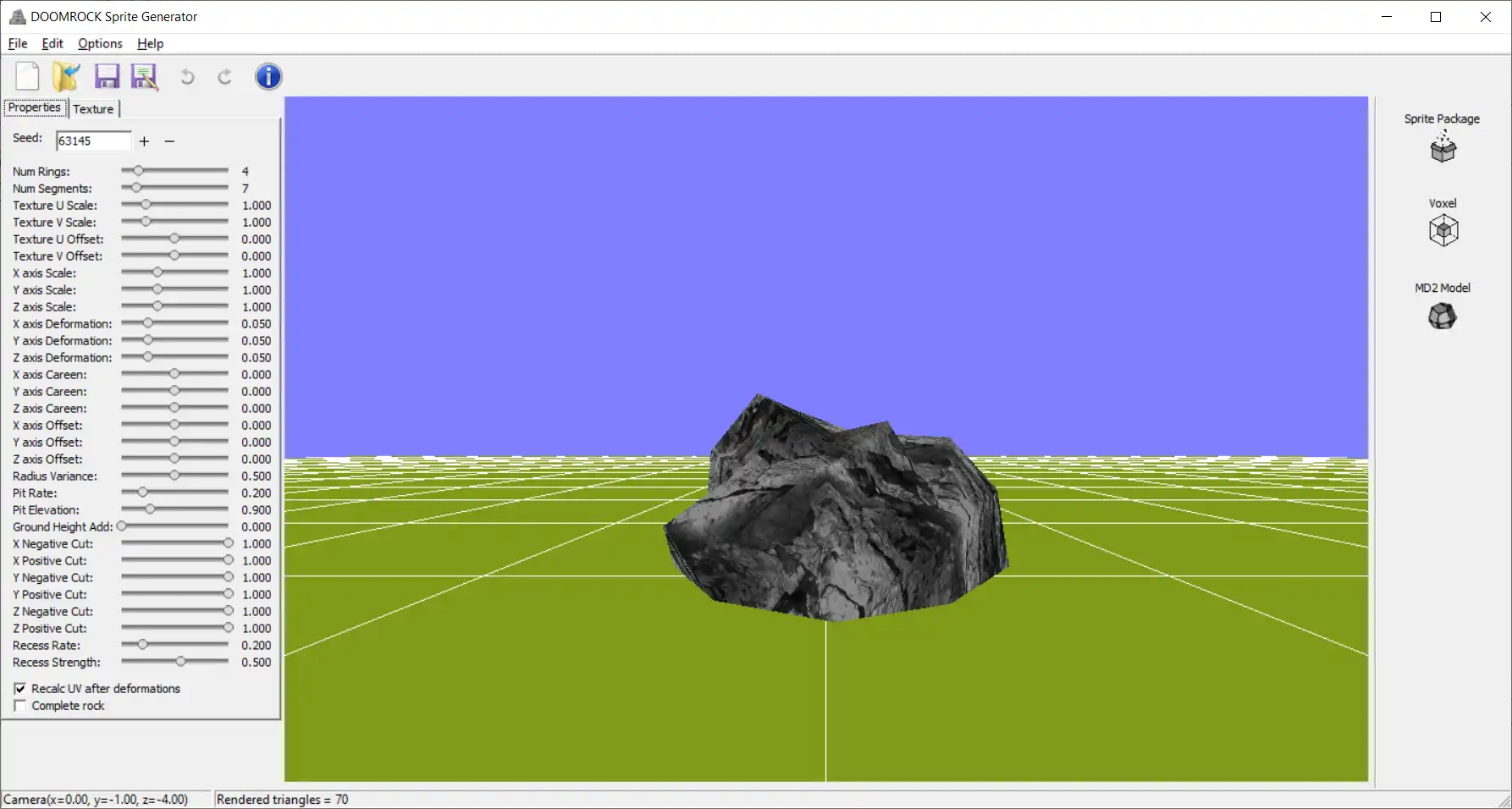Open the Options menu
The width and height of the screenshot is (1512, 809).
(100, 43)
